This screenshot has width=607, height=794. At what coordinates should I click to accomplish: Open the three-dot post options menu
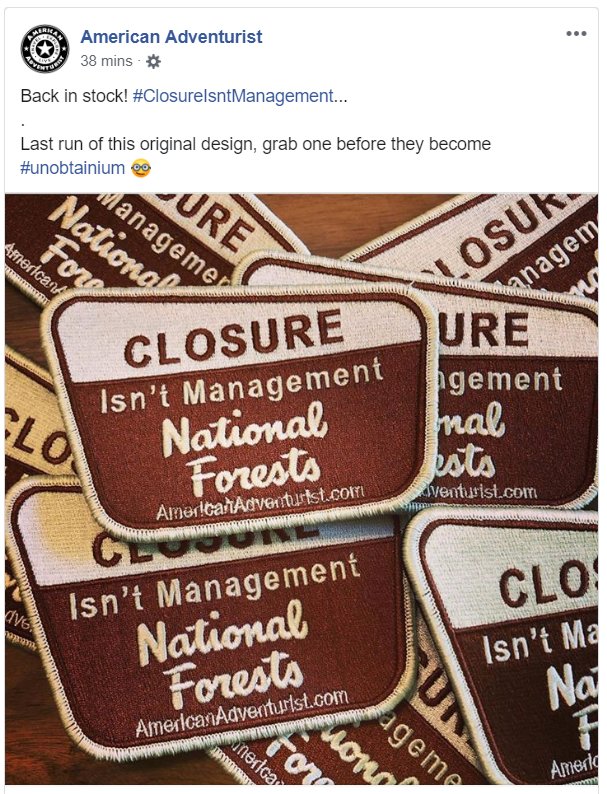(x=576, y=34)
